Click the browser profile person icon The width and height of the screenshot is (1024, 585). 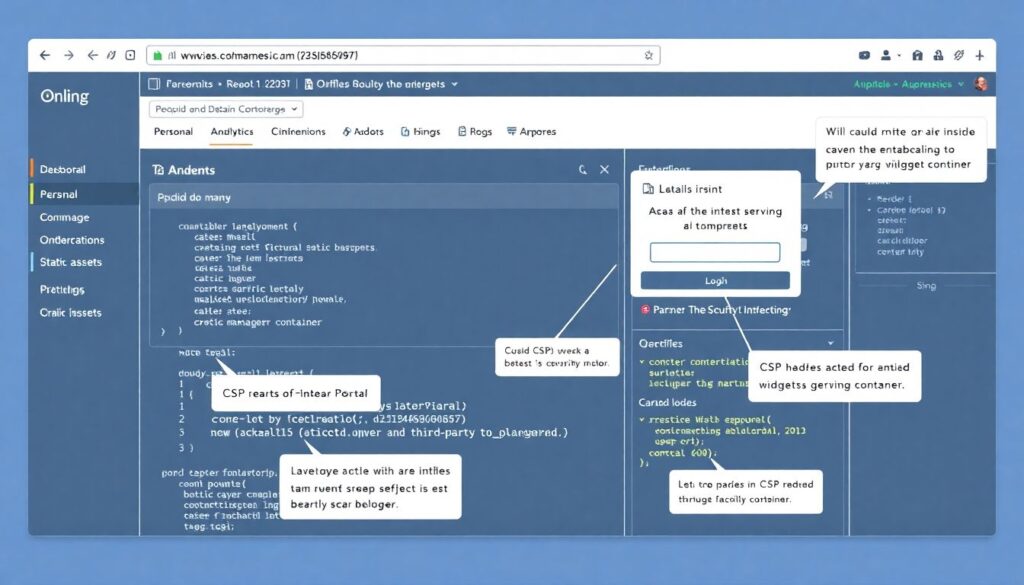887,56
